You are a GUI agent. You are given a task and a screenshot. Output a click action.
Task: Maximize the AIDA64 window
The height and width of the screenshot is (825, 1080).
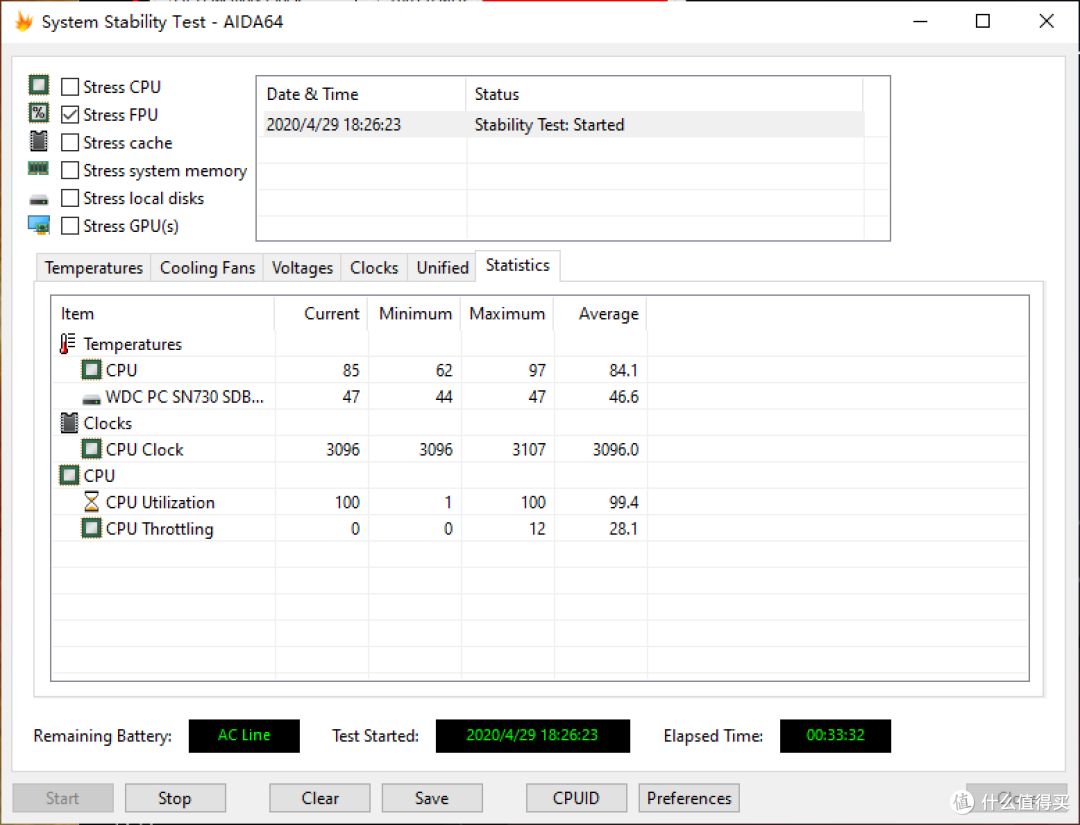point(983,21)
